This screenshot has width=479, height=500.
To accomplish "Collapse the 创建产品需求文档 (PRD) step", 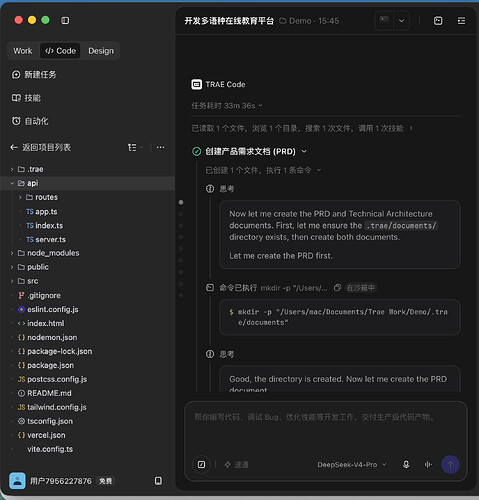I will pos(304,152).
